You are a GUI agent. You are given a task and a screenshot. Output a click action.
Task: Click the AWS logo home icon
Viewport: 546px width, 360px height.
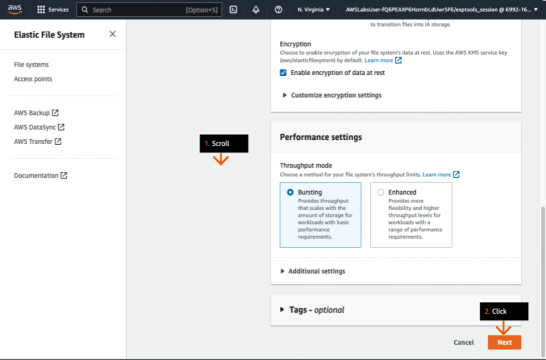pos(15,9)
